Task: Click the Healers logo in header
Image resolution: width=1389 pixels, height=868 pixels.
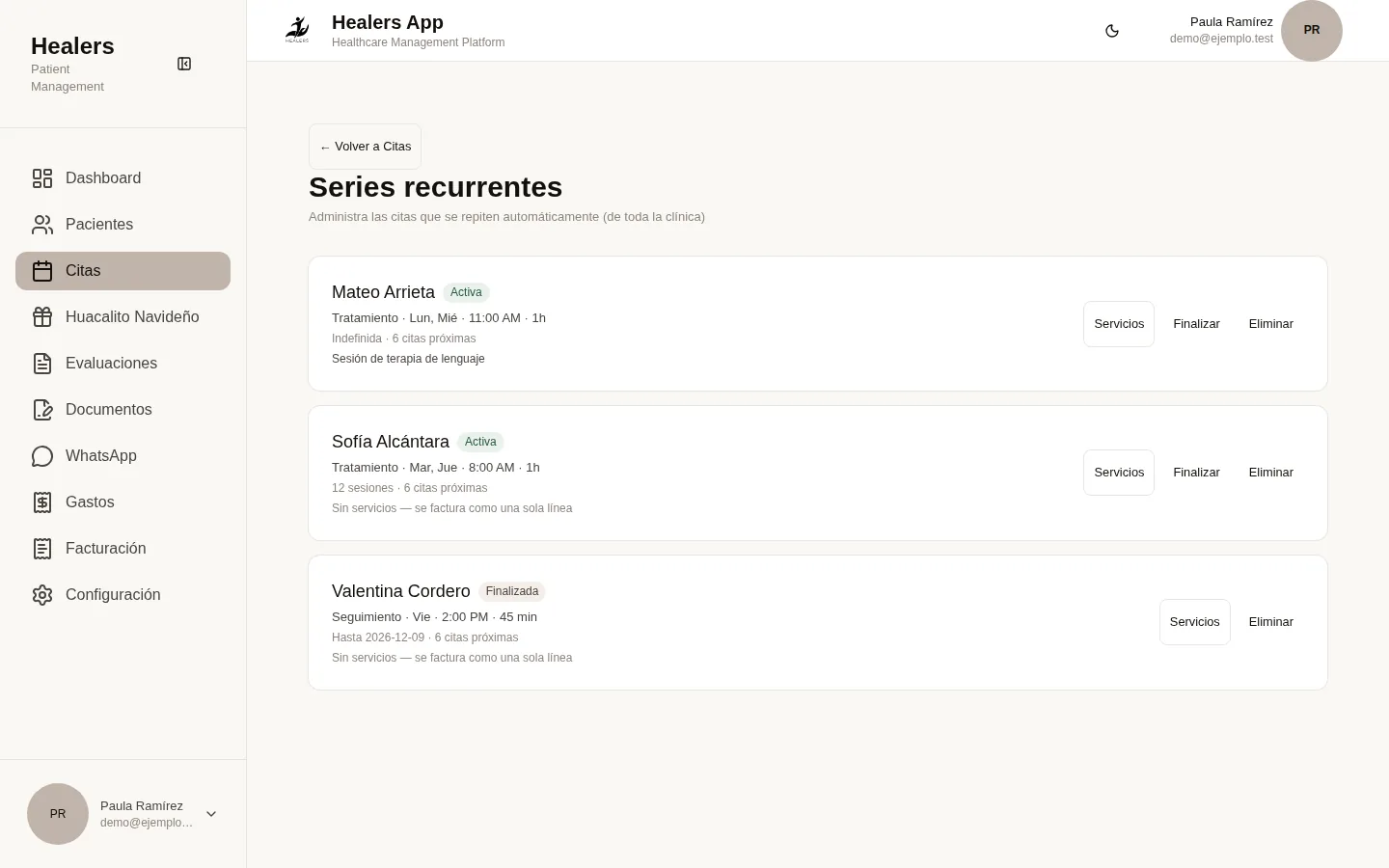Action: (297, 30)
